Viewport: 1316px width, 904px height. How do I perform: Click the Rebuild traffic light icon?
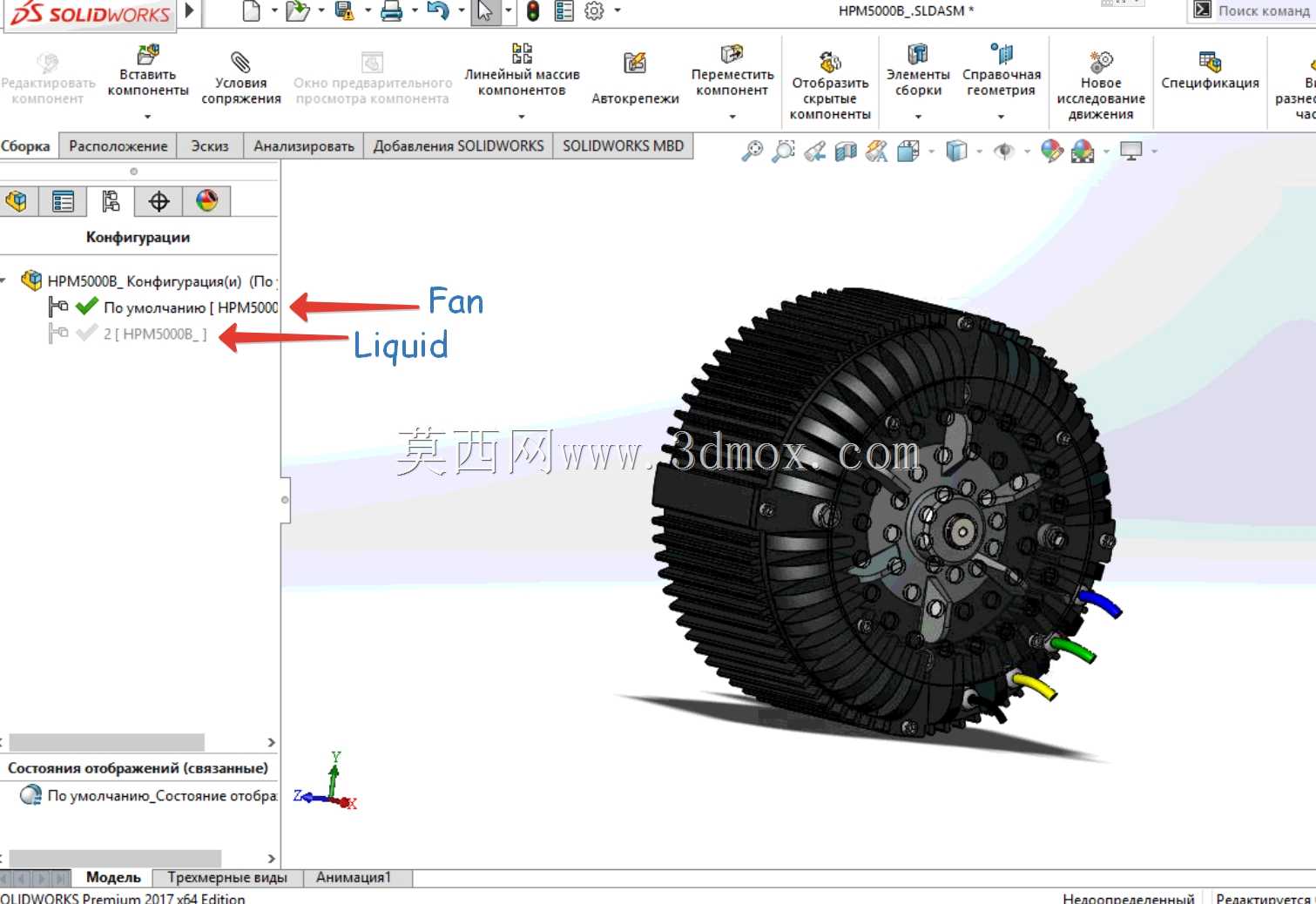[x=532, y=11]
